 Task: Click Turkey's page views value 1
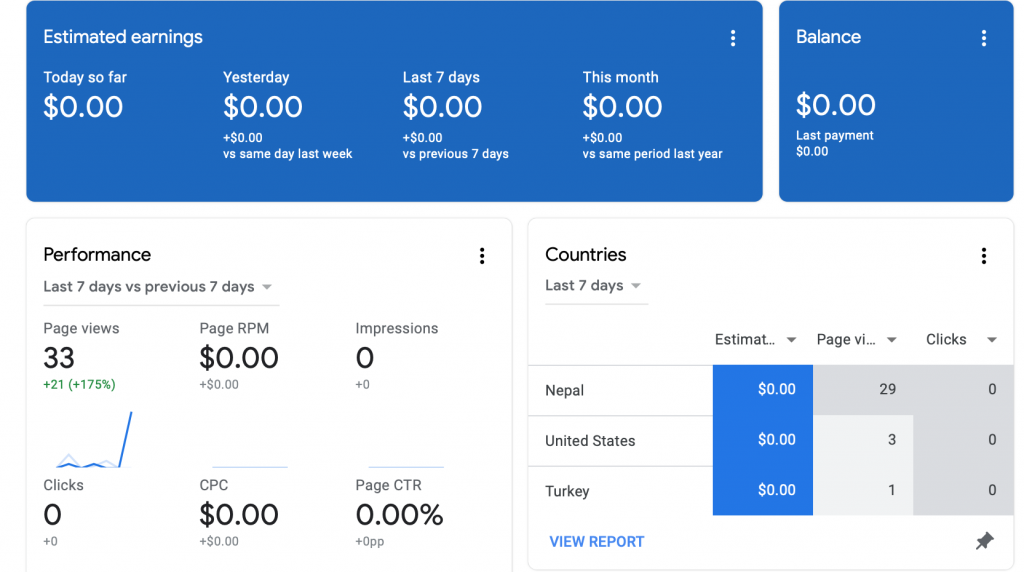coord(891,490)
